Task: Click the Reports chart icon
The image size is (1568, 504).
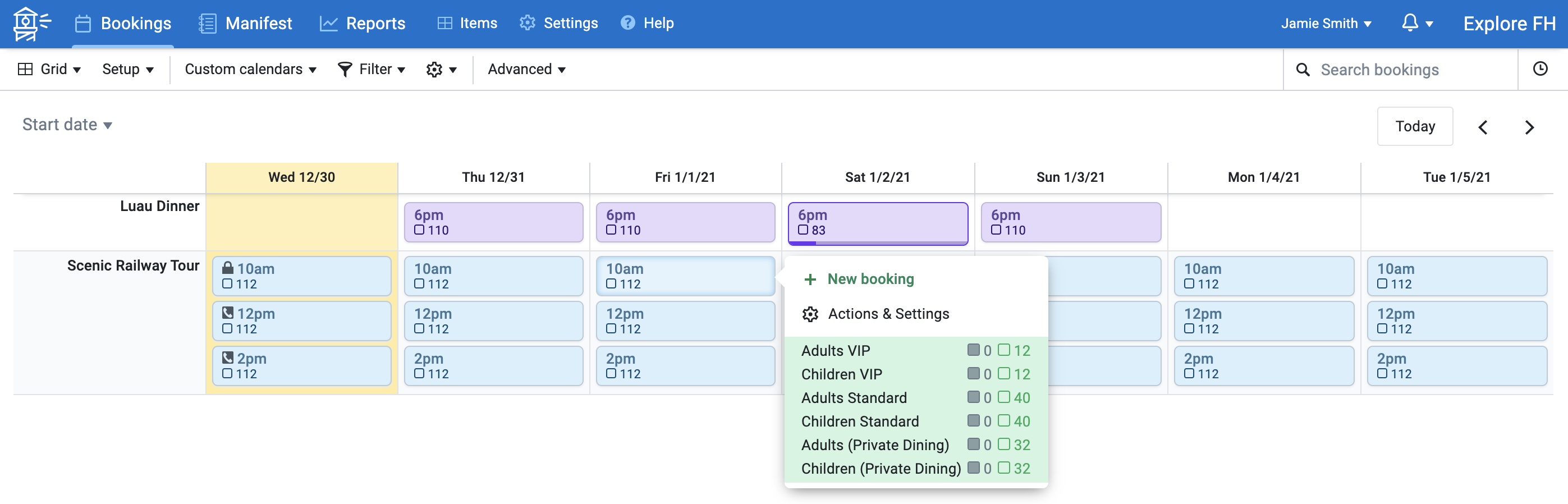Action: pyautogui.click(x=329, y=24)
